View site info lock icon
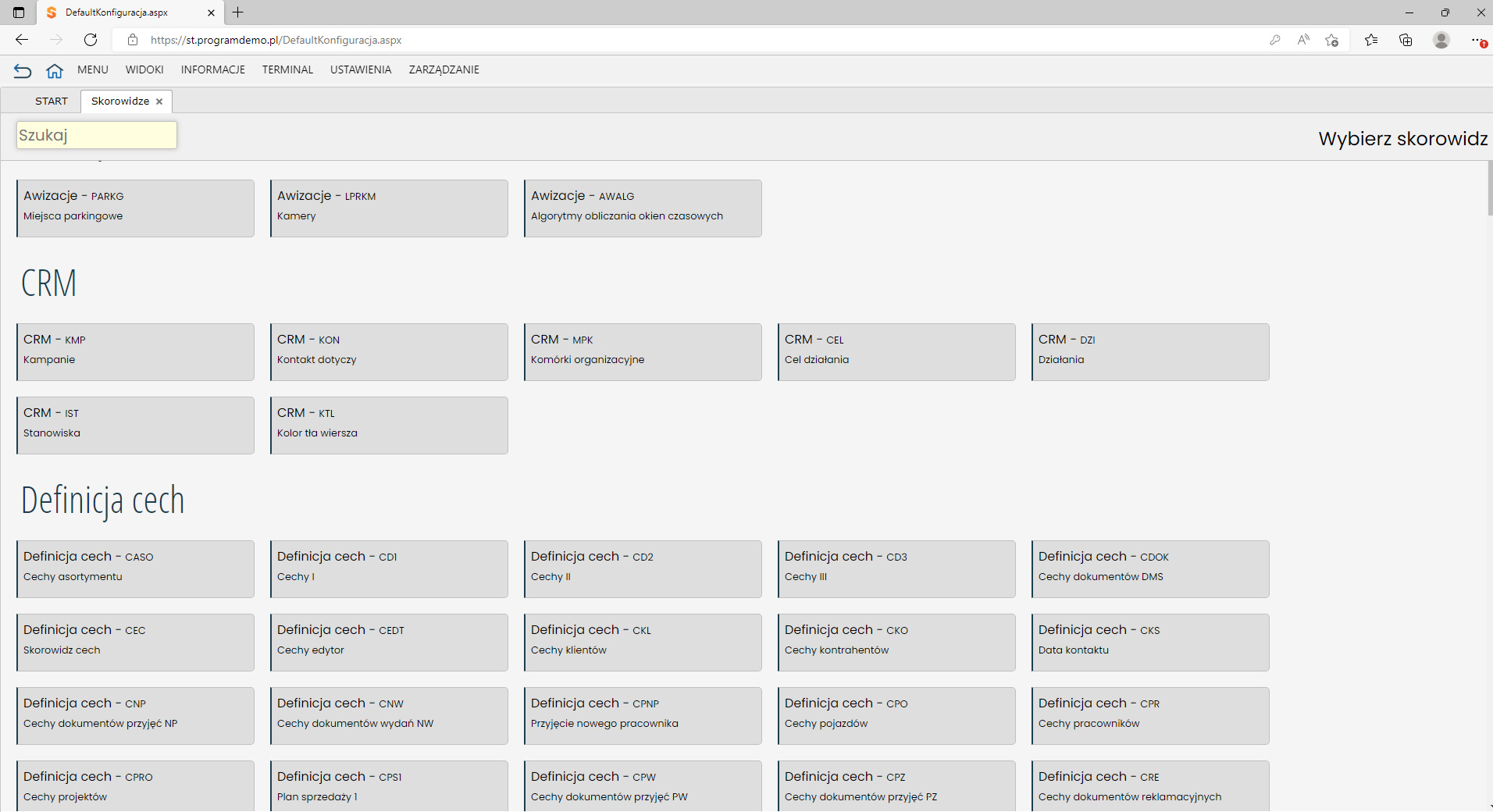The width and height of the screenshot is (1493, 812). coord(133,40)
